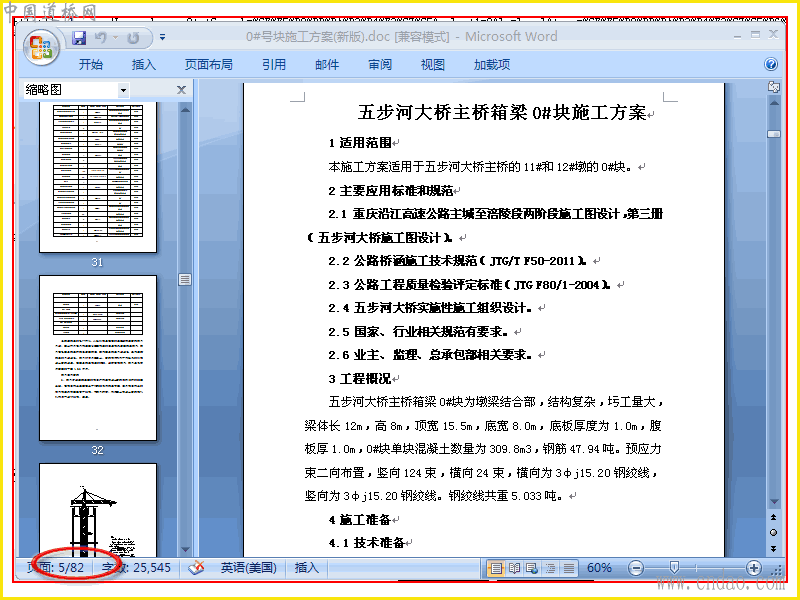The image size is (800, 600).
Task: Click the 英语(美国) language button
Action: (x=248, y=568)
